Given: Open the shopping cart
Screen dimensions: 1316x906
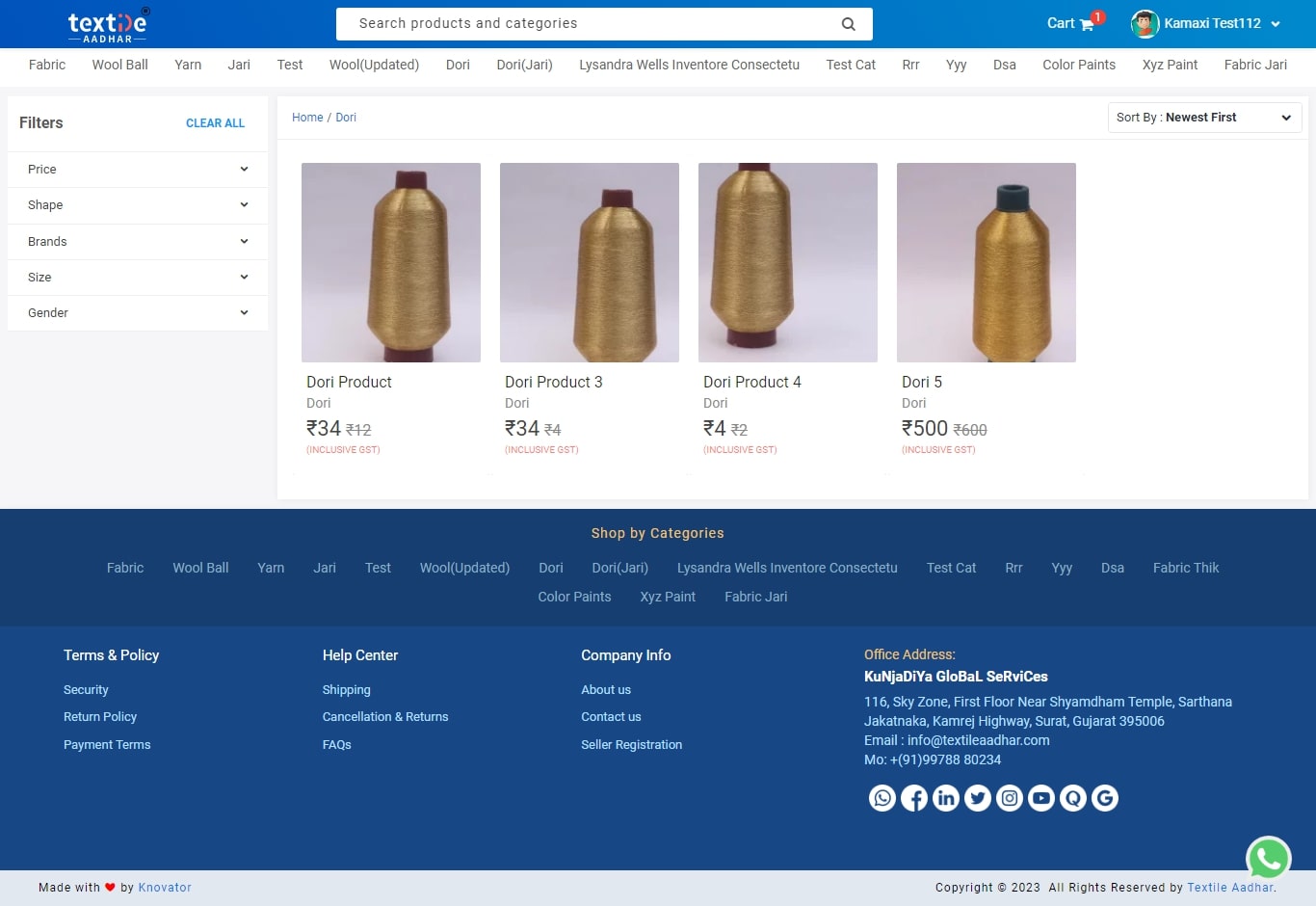Looking at the screenshot, I should 1070,23.
